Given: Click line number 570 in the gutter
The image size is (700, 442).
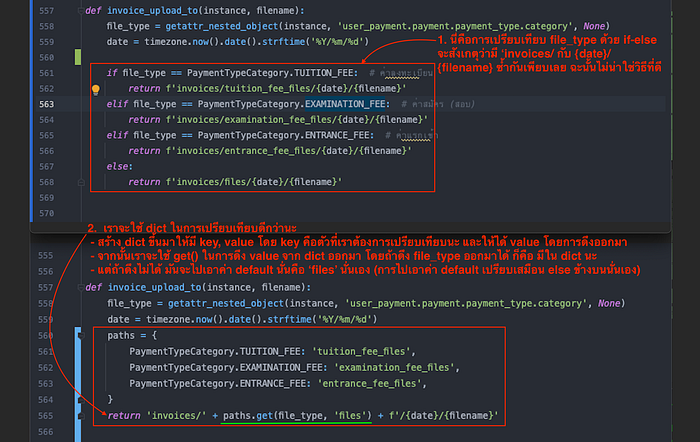Looking at the screenshot, I should click(46, 213).
